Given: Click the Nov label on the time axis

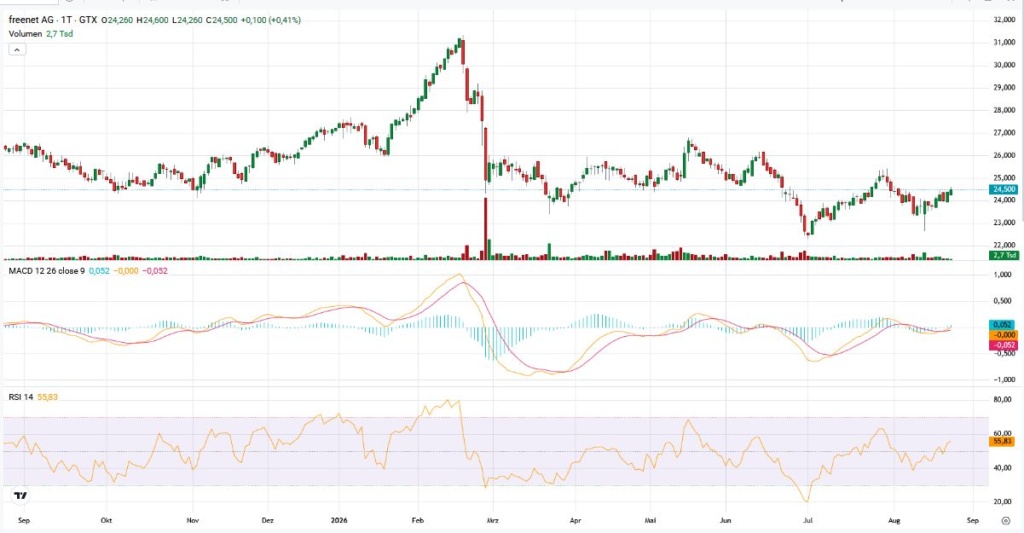Looking at the screenshot, I should pos(193,521).
